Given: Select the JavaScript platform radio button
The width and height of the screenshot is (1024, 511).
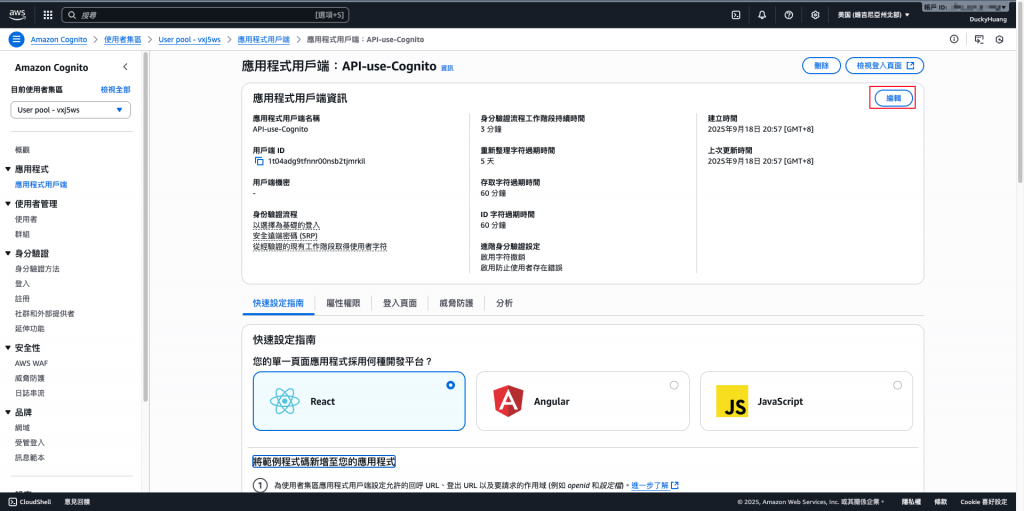Looking at the screenshot, I should tap(897, 386).
